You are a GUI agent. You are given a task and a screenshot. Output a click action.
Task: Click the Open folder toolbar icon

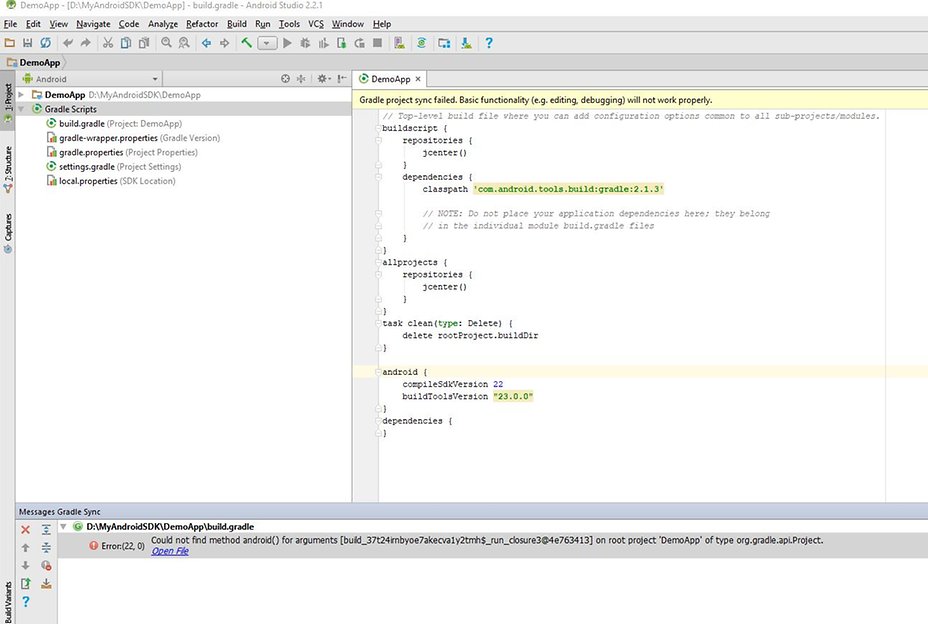click(x=9, y=43)
